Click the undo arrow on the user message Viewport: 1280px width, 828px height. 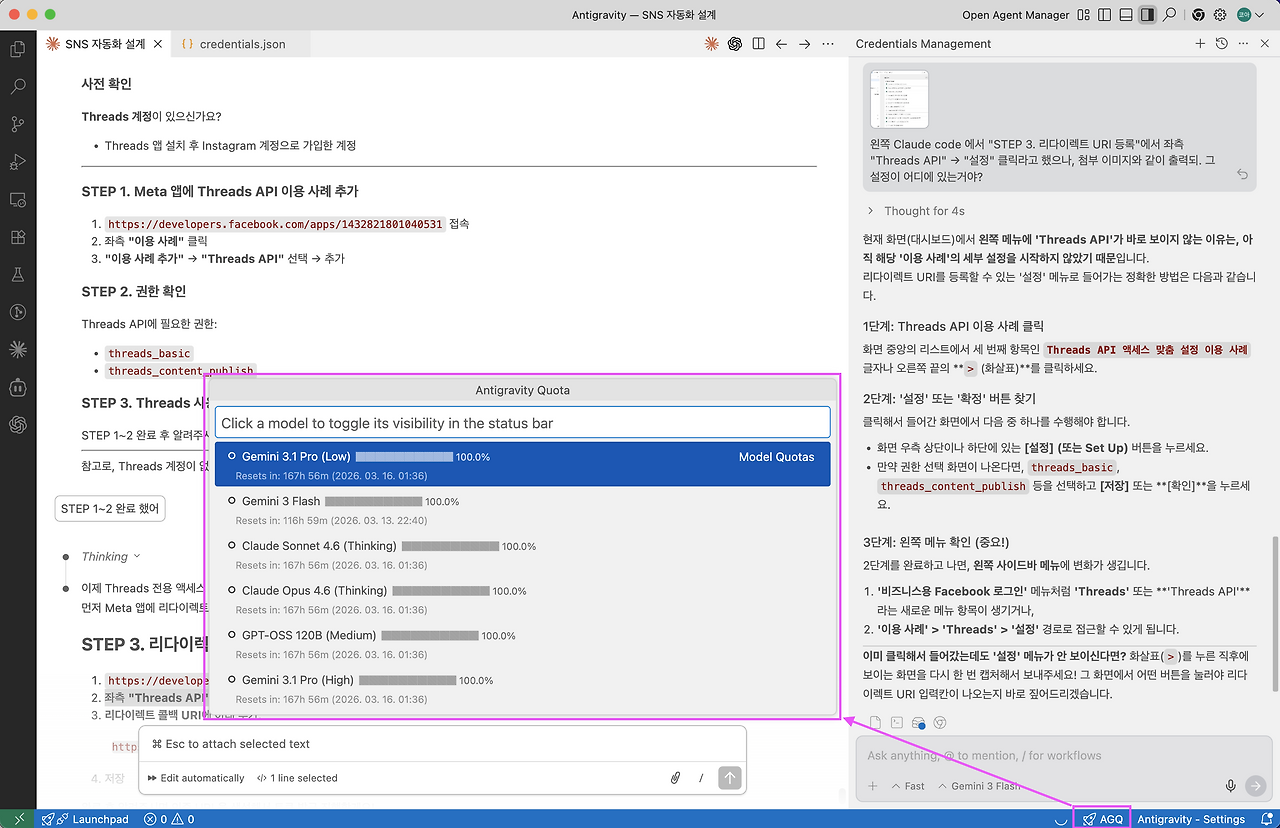pos(1242,174)
